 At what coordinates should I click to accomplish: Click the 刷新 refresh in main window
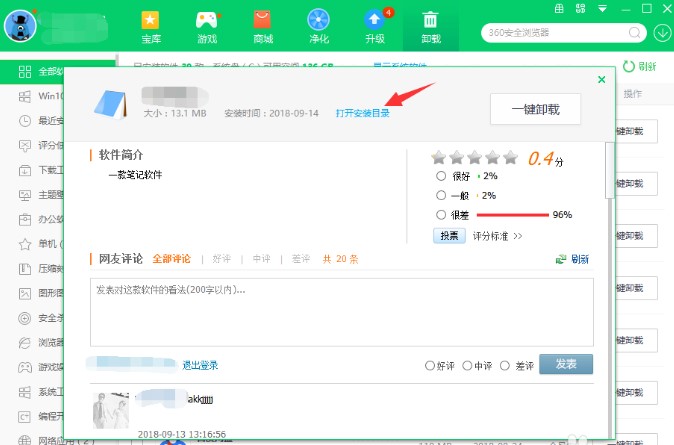tap(640, 67)
